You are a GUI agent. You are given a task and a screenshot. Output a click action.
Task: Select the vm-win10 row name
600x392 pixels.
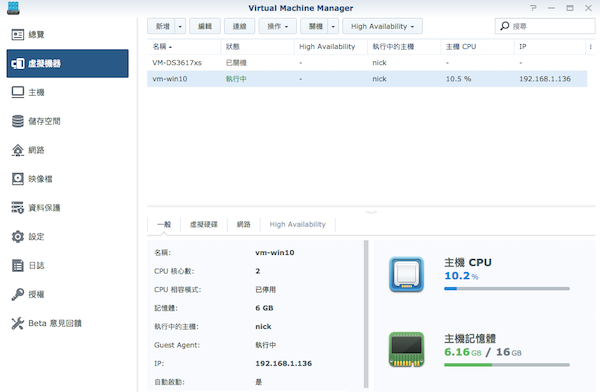pyautogui.click(x=170, y=79)
